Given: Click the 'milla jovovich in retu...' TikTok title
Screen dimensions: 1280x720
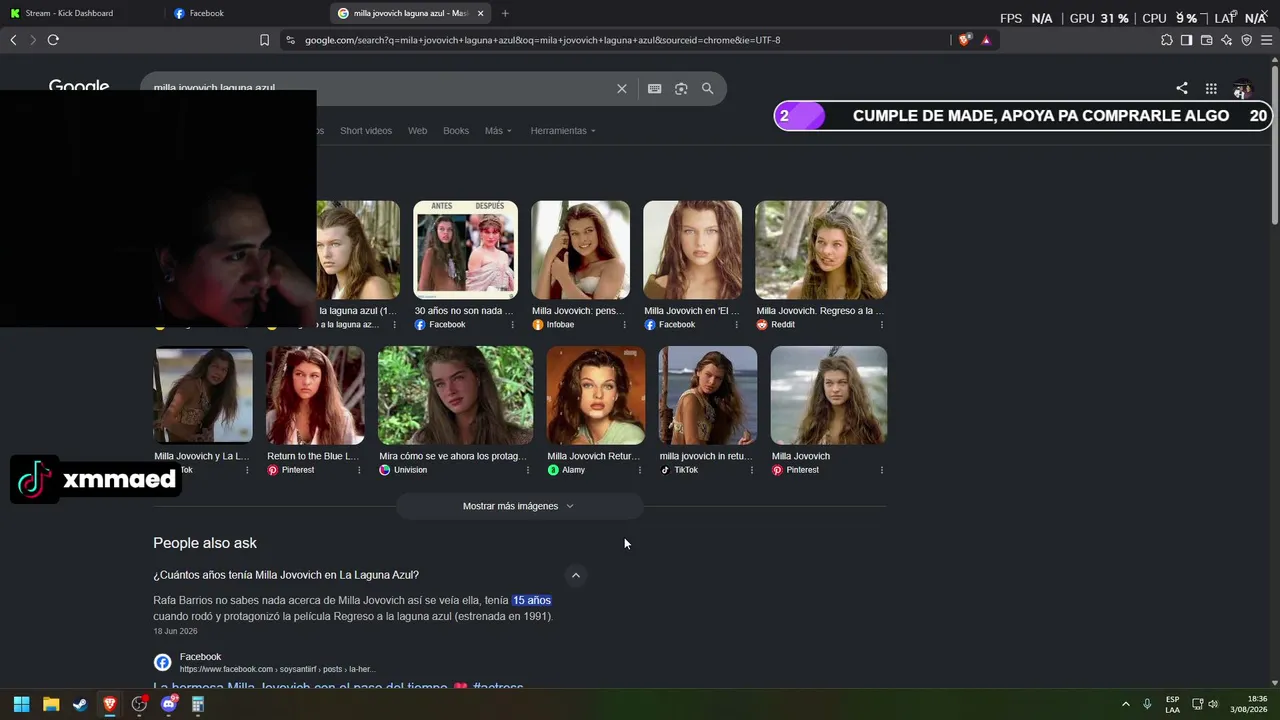Looking at the screenshot, I should click(706, 456).
